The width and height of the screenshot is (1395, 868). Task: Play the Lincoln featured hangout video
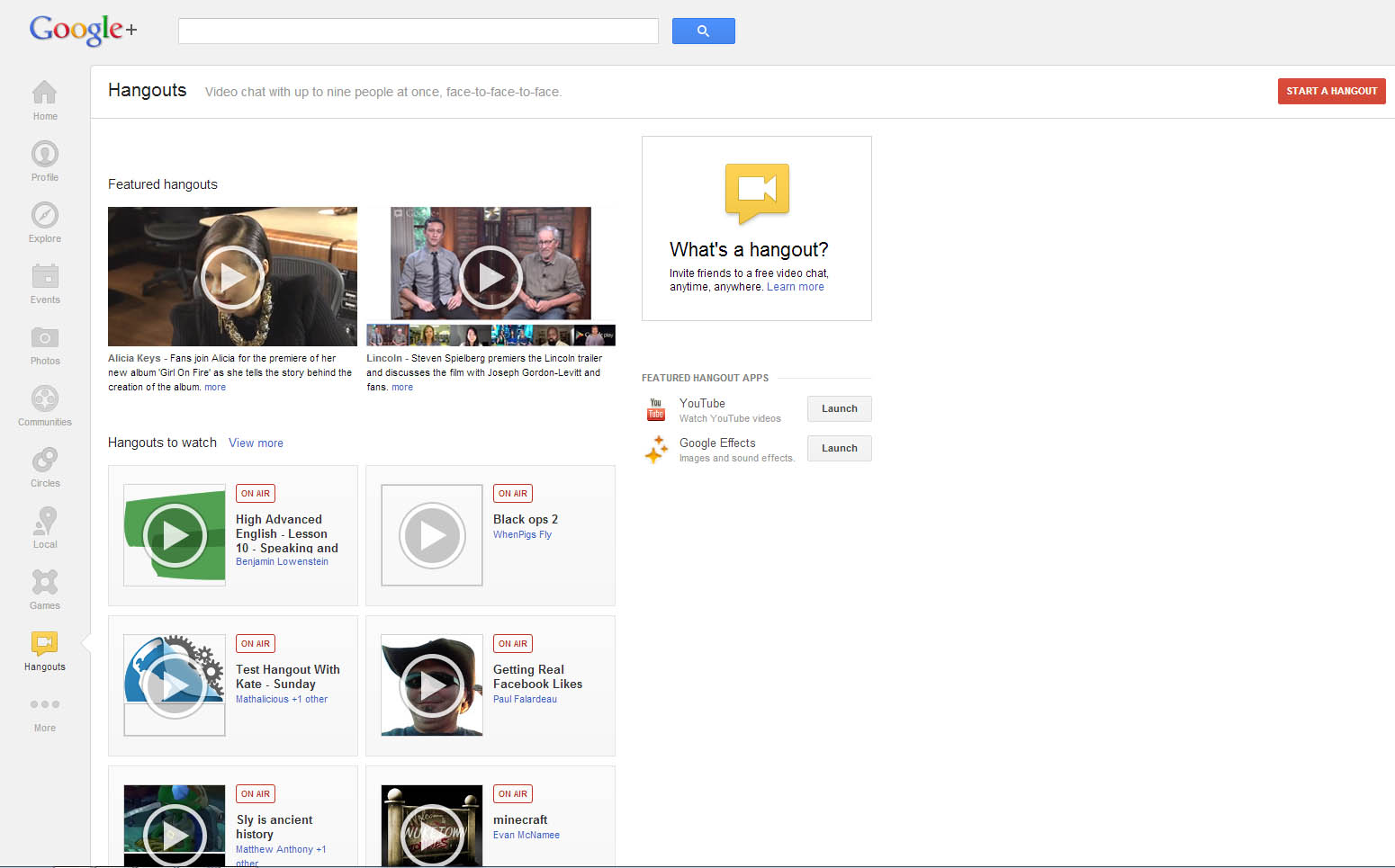(x=490, y=277)
